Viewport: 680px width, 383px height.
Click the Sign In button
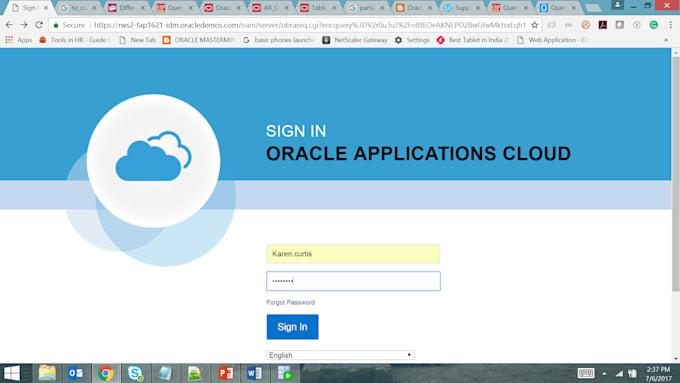(292, 327)
